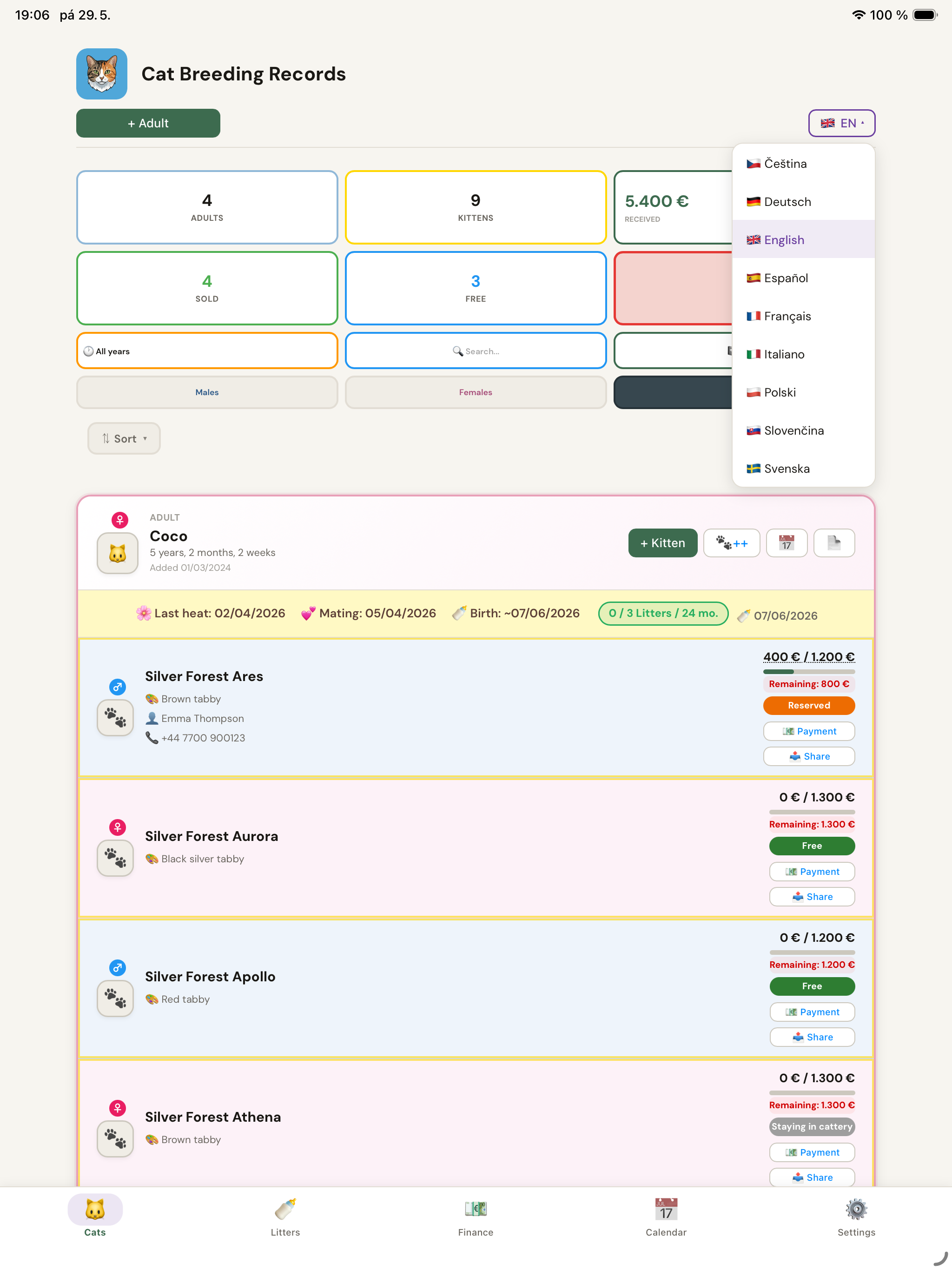The width and height of the screenshot is (952, 1270).
Task: Click the Free status badge on Apollo
Action: pos(812,986)
